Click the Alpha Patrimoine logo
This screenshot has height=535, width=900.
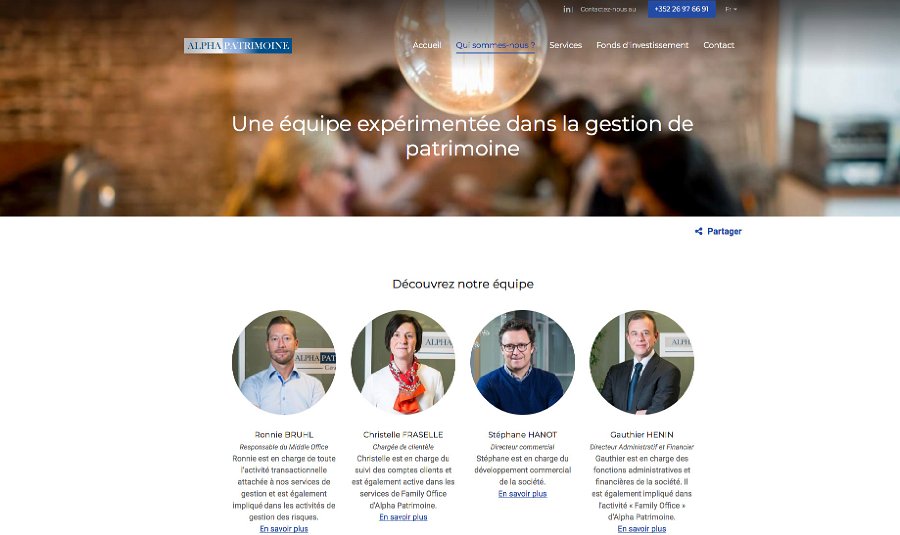238,46
